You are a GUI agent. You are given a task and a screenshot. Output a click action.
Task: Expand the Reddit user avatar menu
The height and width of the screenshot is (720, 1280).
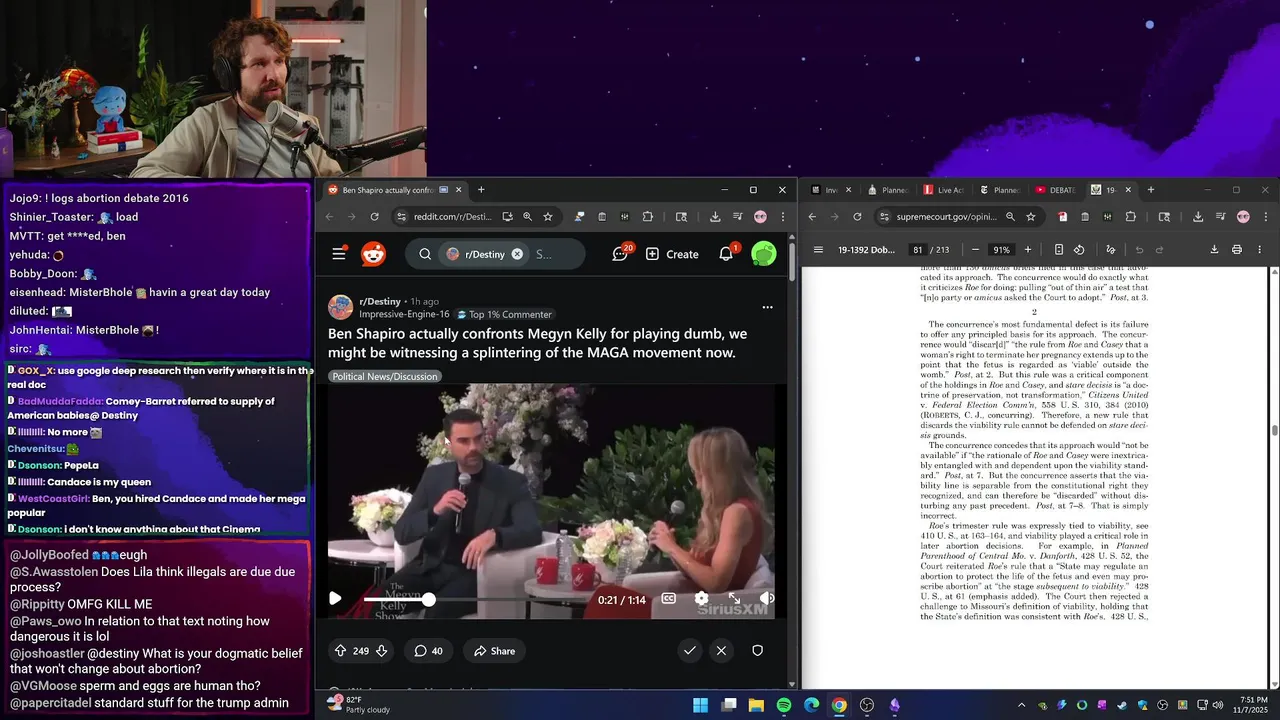tap(763, 254)
